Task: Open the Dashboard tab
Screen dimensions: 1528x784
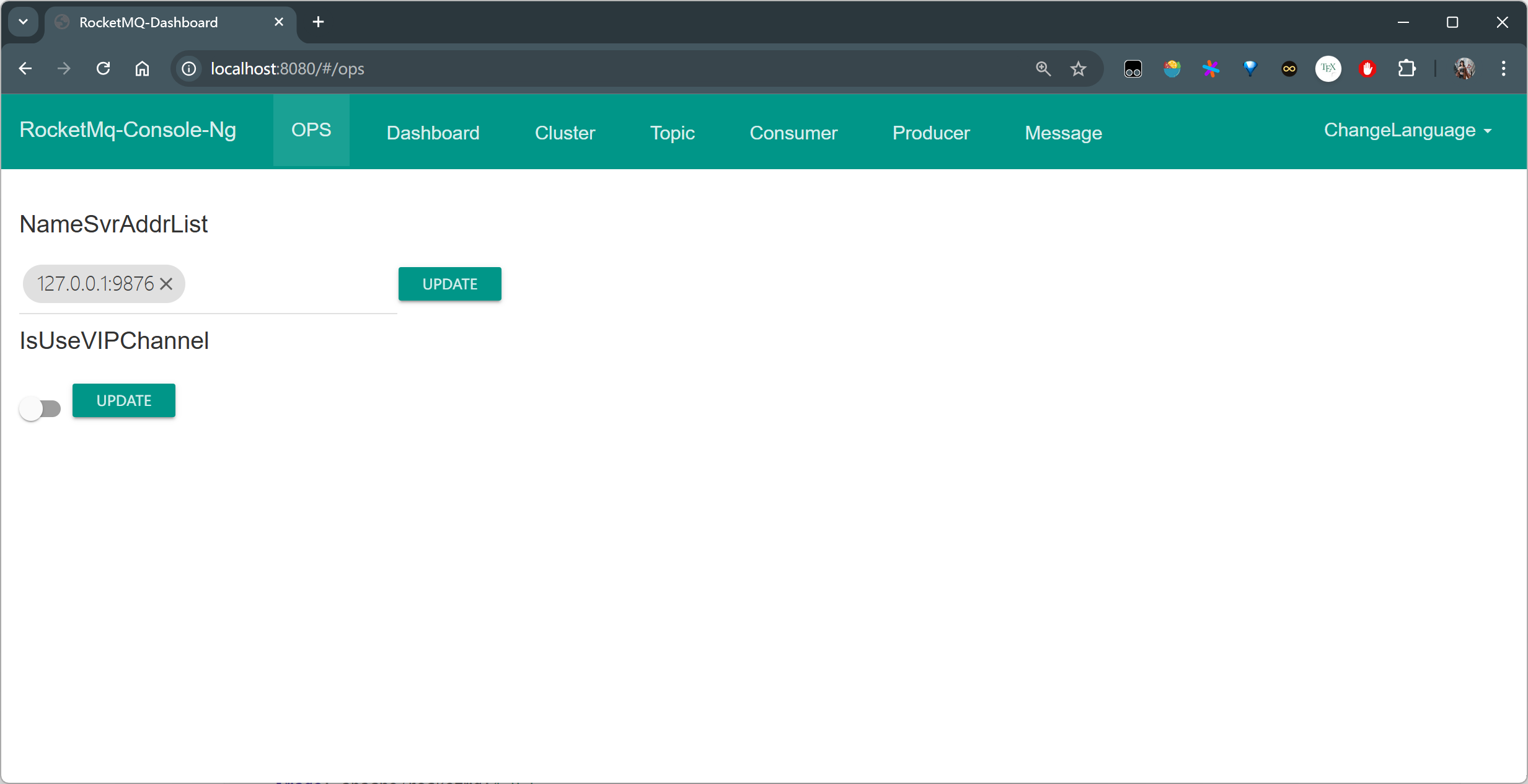Action: pyautogui.click(x=433, y=133)
